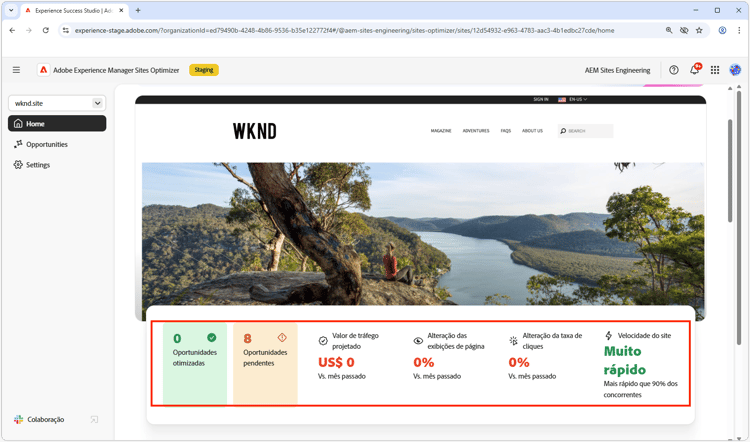Go back with browser back arrow
This screenshot has height=442, width=750.
[12, 30]
